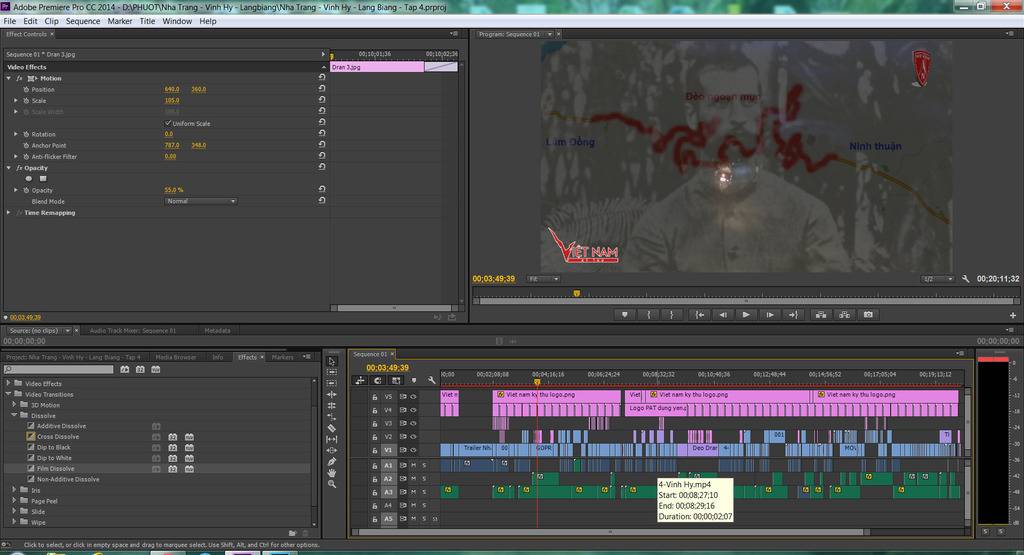Switch to the Markers tab
Screen dimensions: 1024x555
282,357
